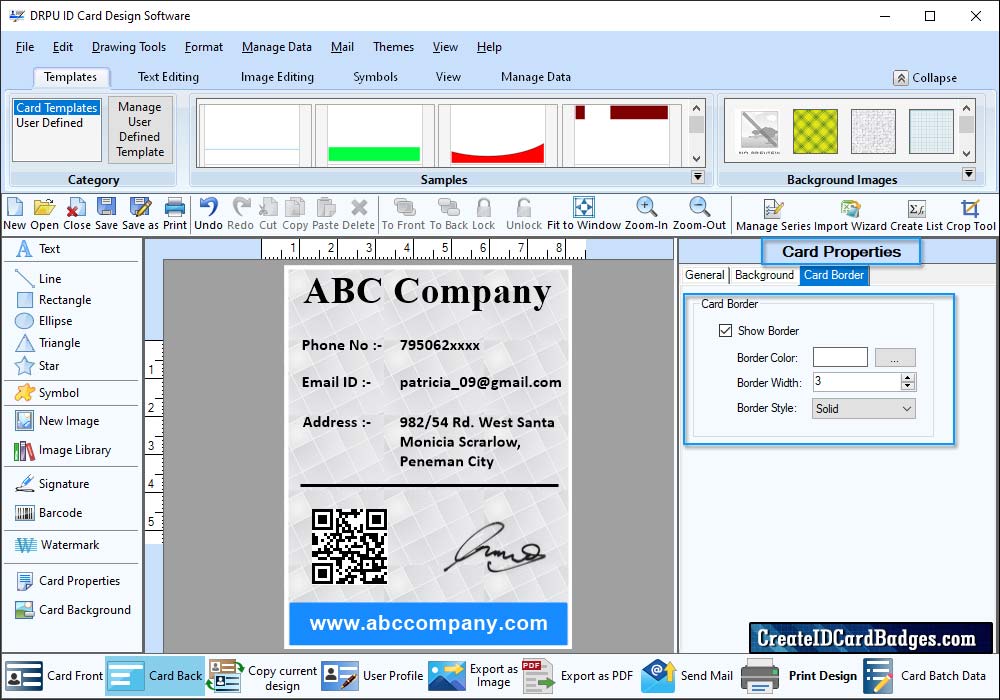Uncheck the Show Border checkbox
Screen dimensions: 1000x700
point(725,330)
